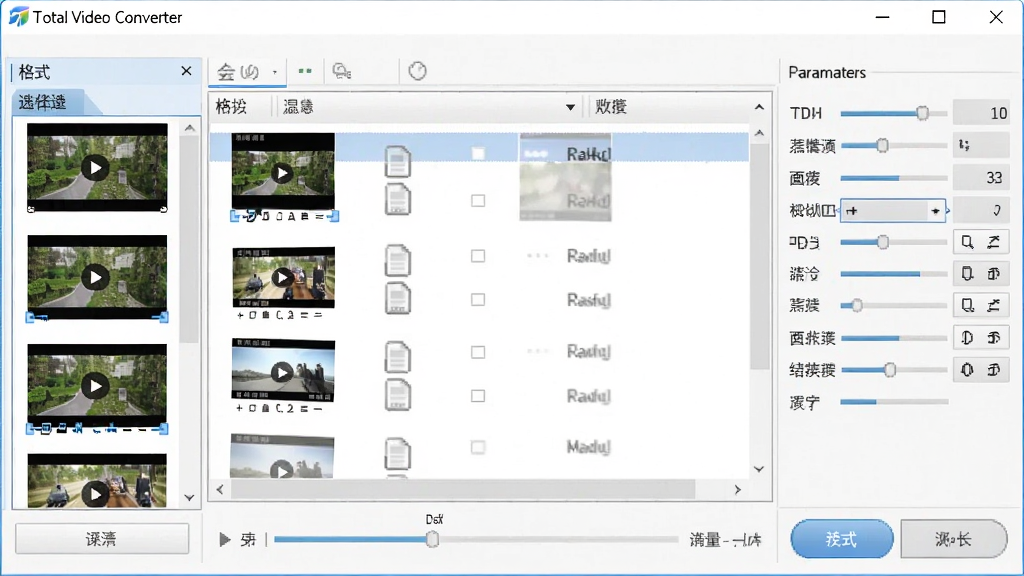Play first garden thumbnail in left panel
Image resolution: width=1024 pixels, height=576 pixels.
[95, 168]
